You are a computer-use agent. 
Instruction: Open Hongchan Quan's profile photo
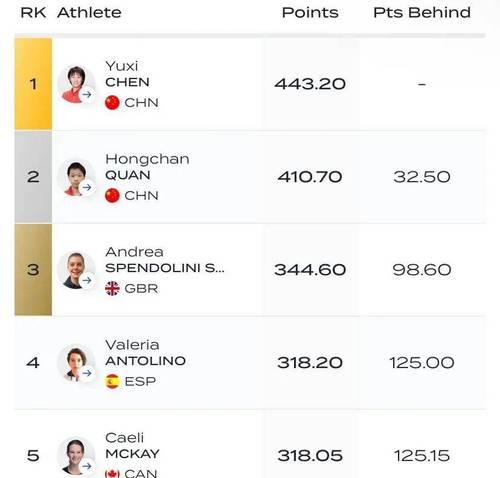(76, 177)
